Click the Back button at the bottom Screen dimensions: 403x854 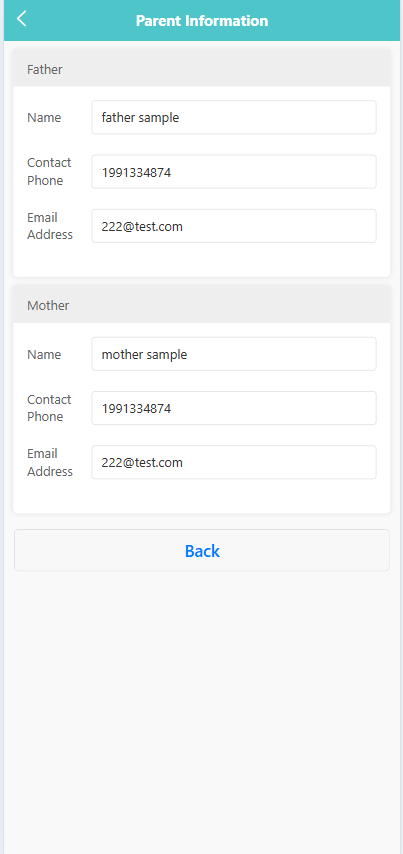[x=202, y=550]
